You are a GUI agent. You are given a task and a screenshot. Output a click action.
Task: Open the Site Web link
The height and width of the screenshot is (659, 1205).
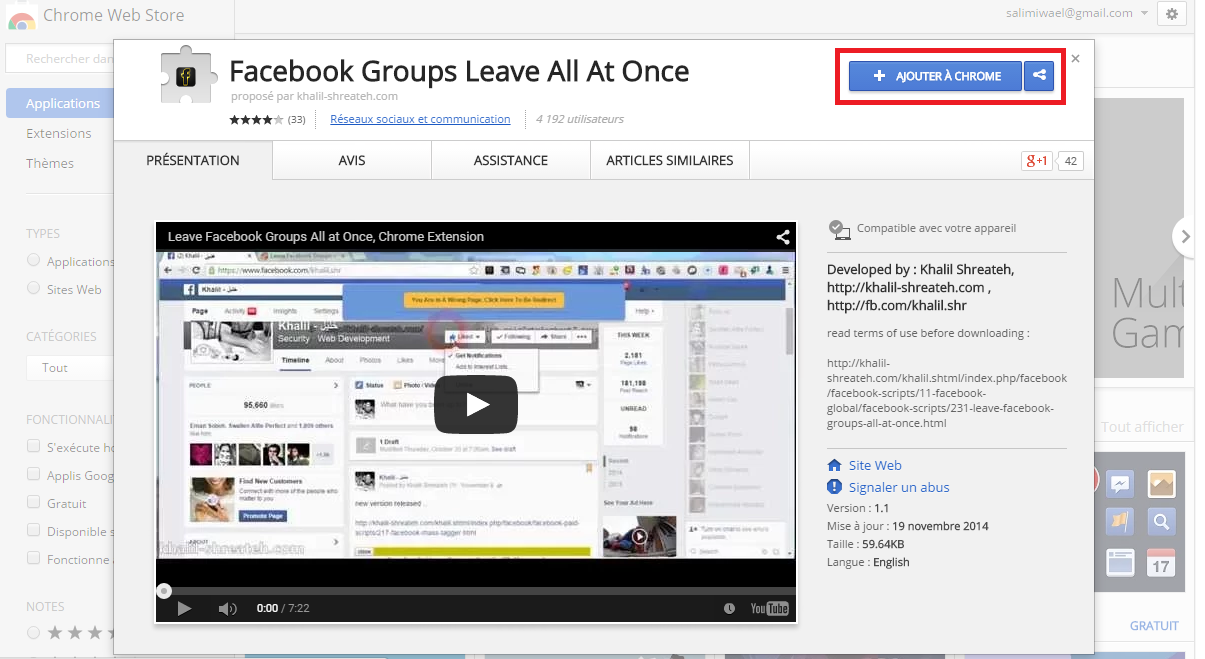point(875,465)
